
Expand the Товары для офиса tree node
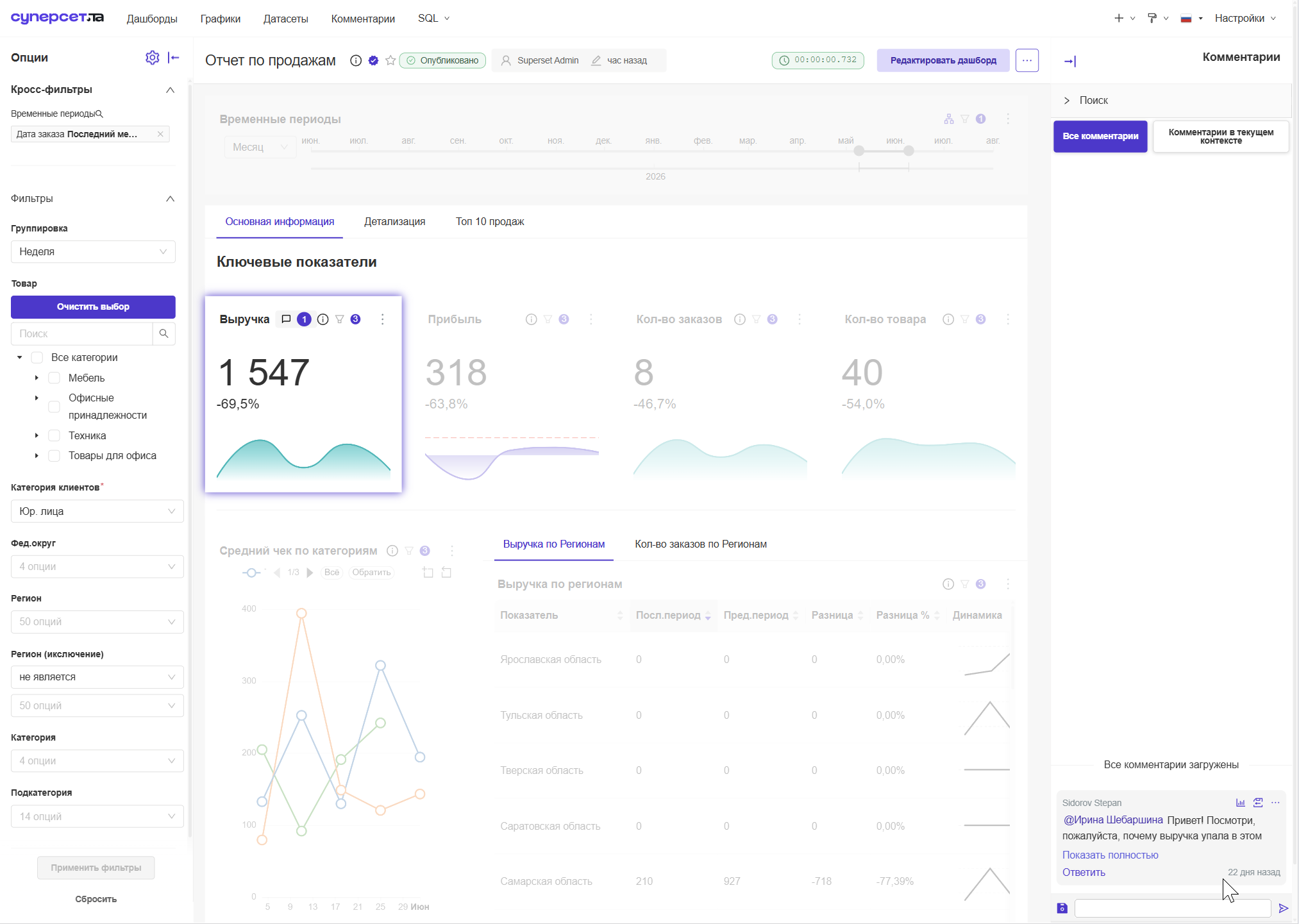click(x=37, y=455)
